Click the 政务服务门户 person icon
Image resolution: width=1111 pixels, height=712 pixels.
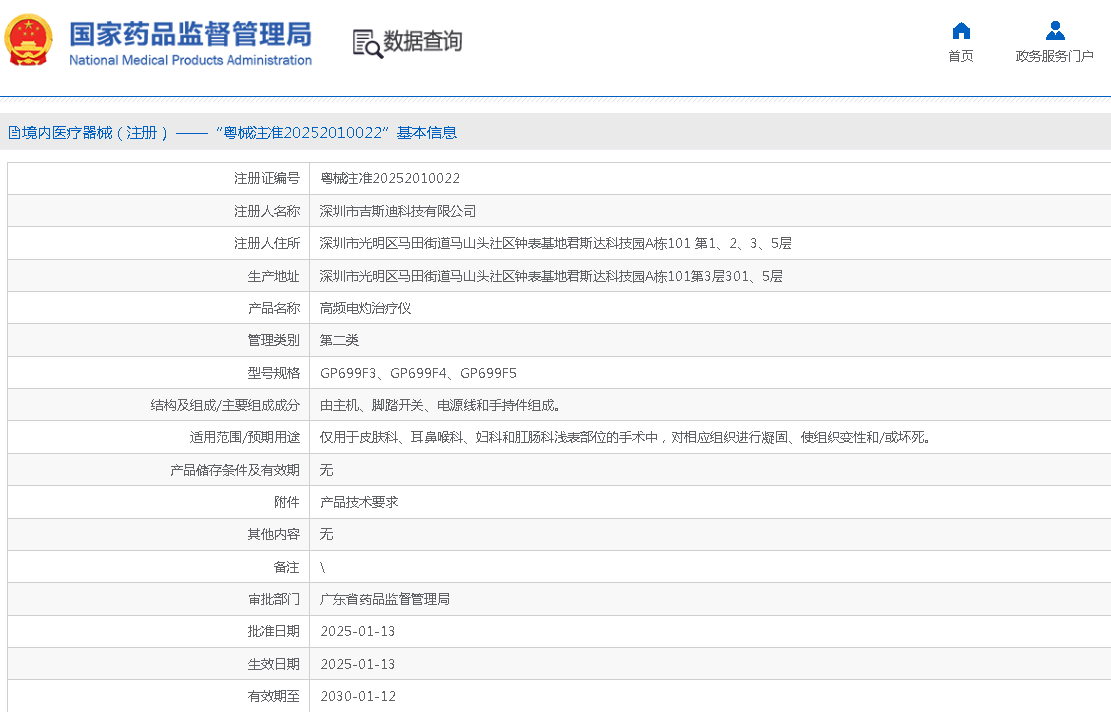(x=1054, y=30)
